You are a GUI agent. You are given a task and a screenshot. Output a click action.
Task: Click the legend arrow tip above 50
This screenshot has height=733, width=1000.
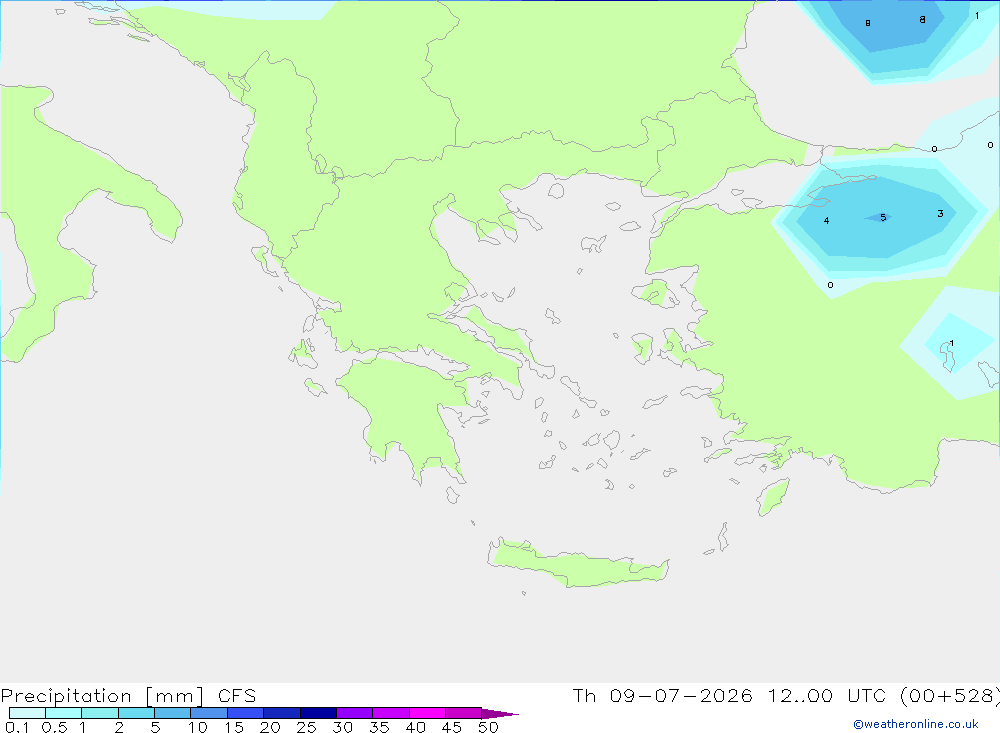click(x=500, y=713)
